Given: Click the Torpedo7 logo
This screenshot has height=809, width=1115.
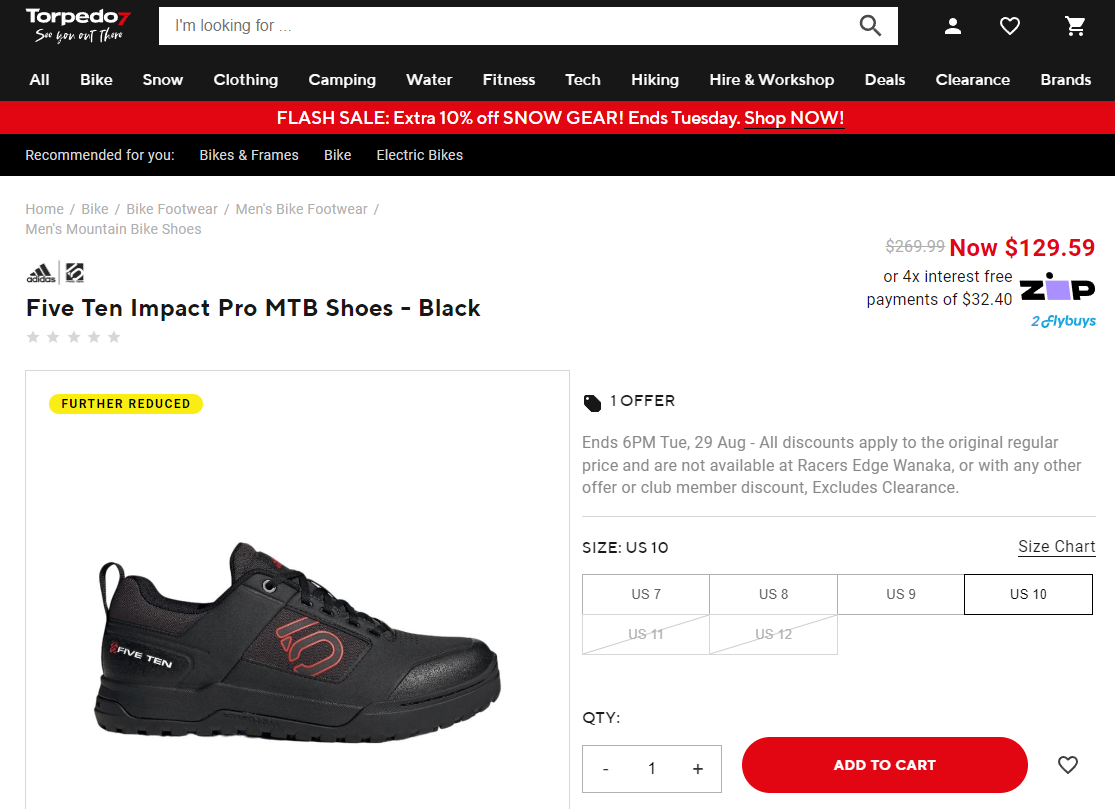Looking at the screenshot, I should (78, 25).
